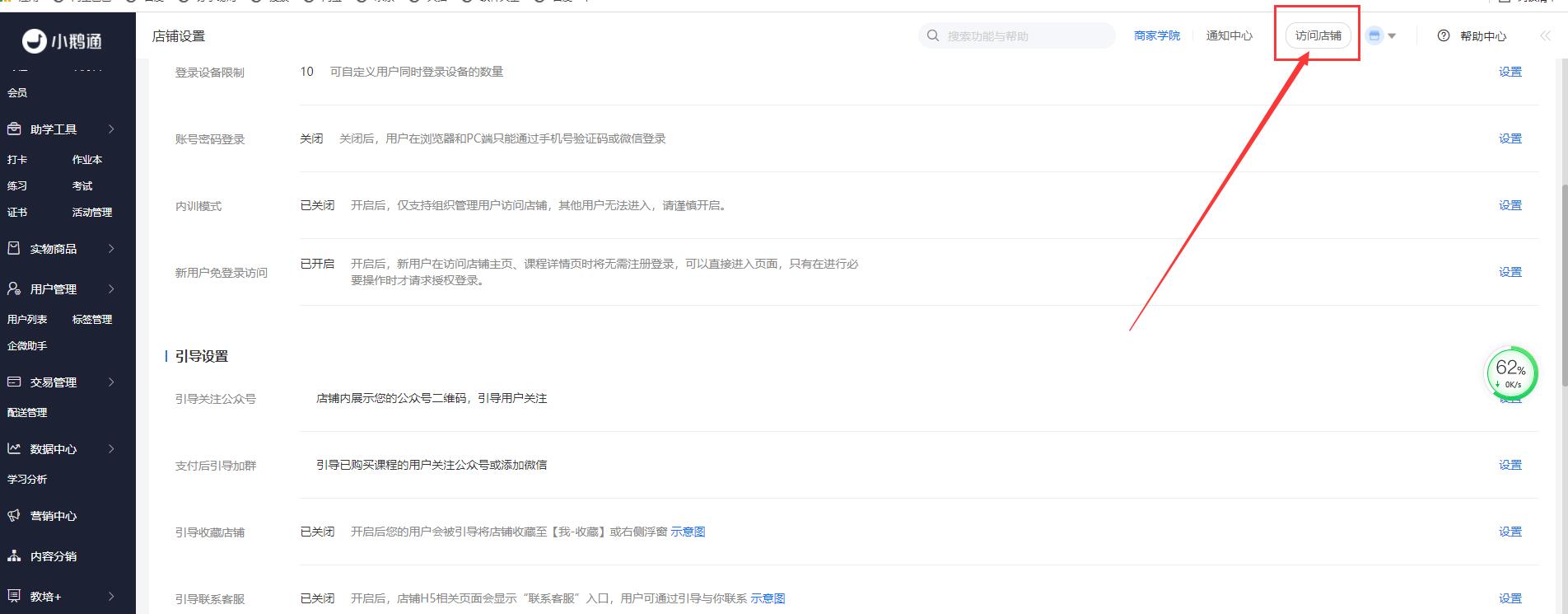Select 活动管理 in sidebar

click(x=92, y=212)
